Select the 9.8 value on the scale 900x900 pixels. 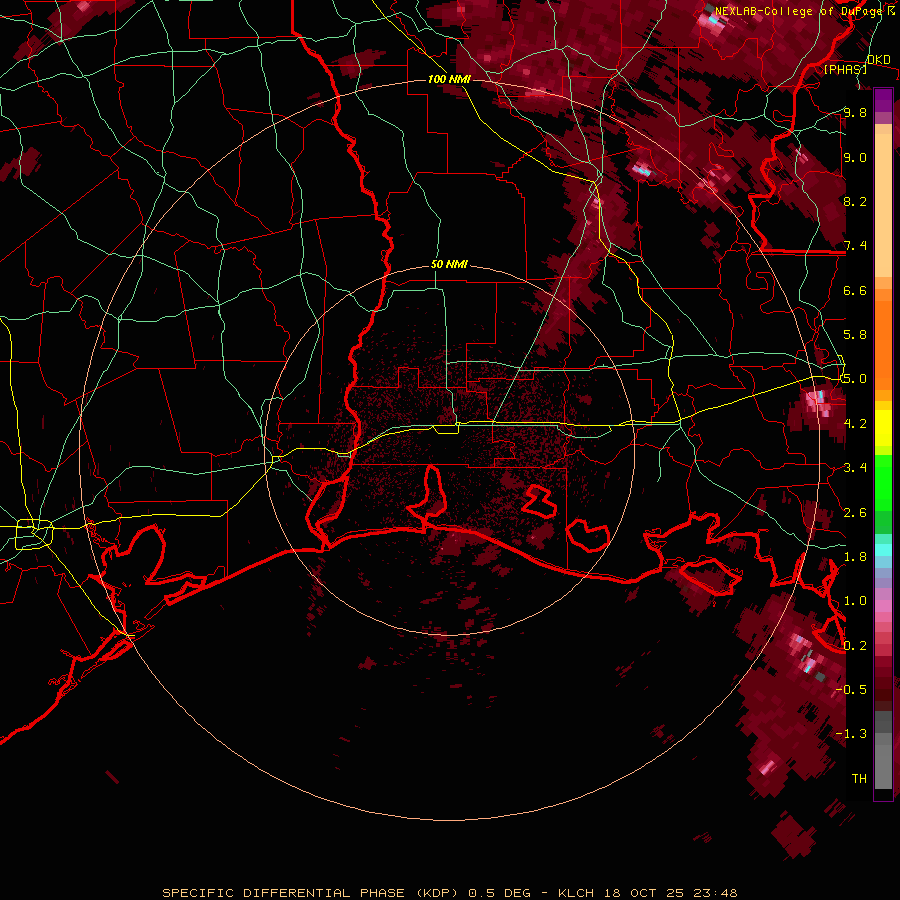pos(855,112)
